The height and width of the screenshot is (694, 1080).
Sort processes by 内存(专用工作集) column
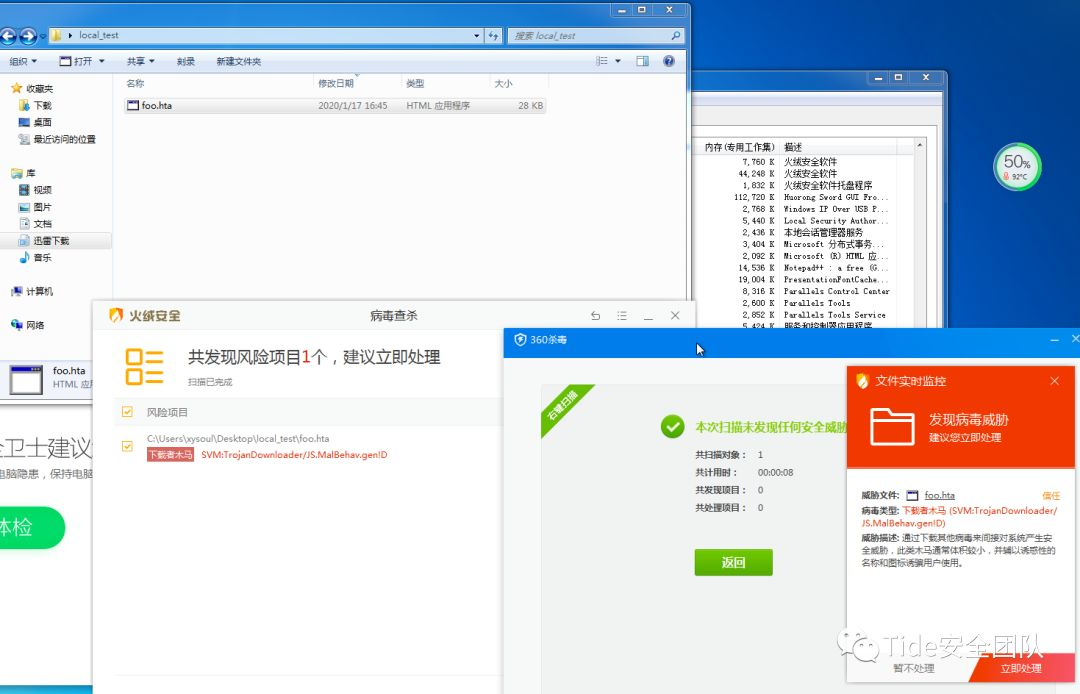tap(740, 147)
